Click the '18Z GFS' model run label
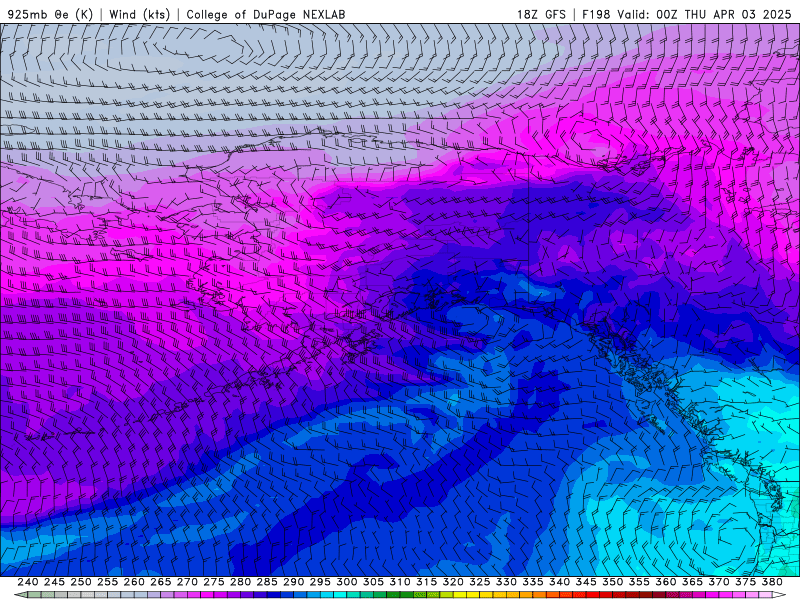 point(541,14)
